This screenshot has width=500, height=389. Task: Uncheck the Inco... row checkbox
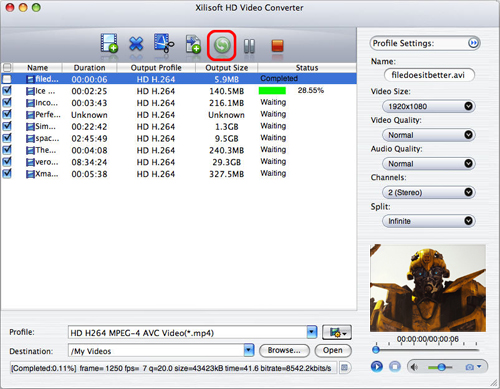7,102
